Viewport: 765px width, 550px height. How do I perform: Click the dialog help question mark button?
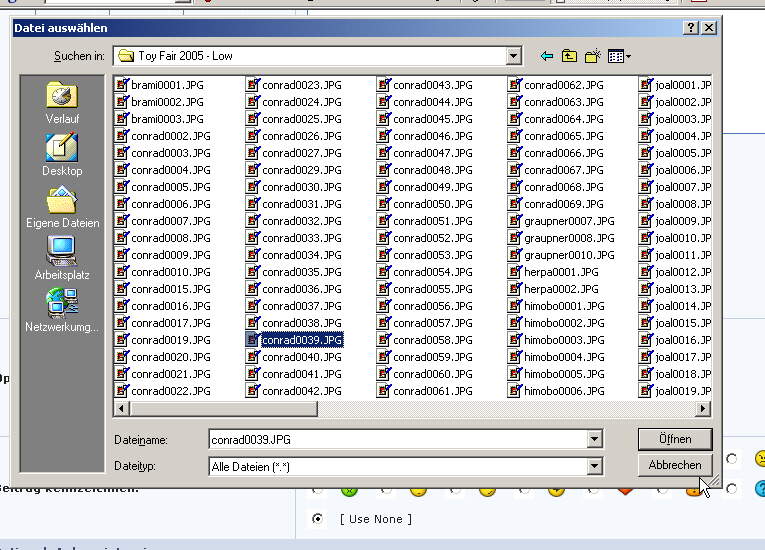point(691,28)
